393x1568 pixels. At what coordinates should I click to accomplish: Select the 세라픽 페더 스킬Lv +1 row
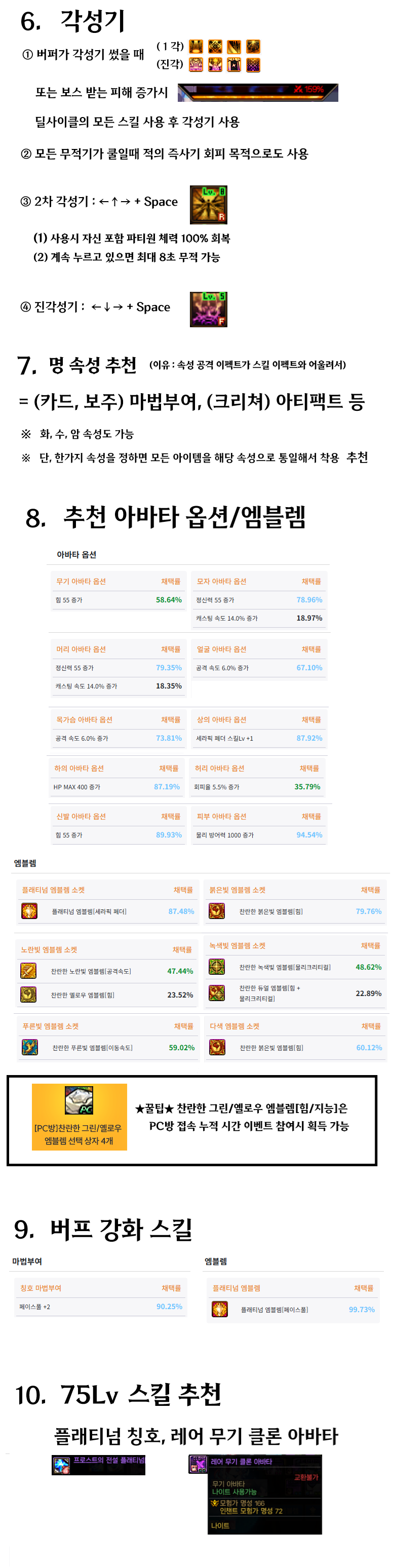(259, 738)
